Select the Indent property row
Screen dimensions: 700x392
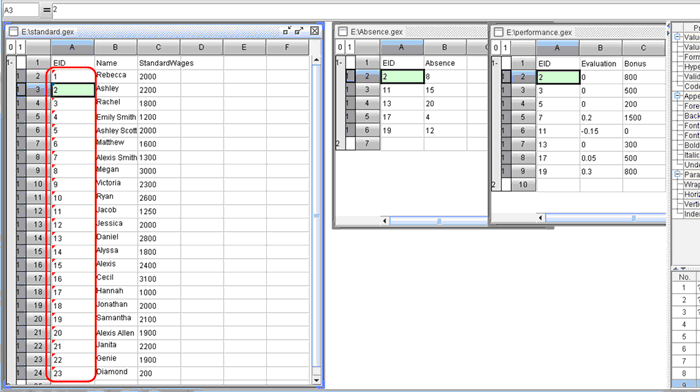click(692, 214)
